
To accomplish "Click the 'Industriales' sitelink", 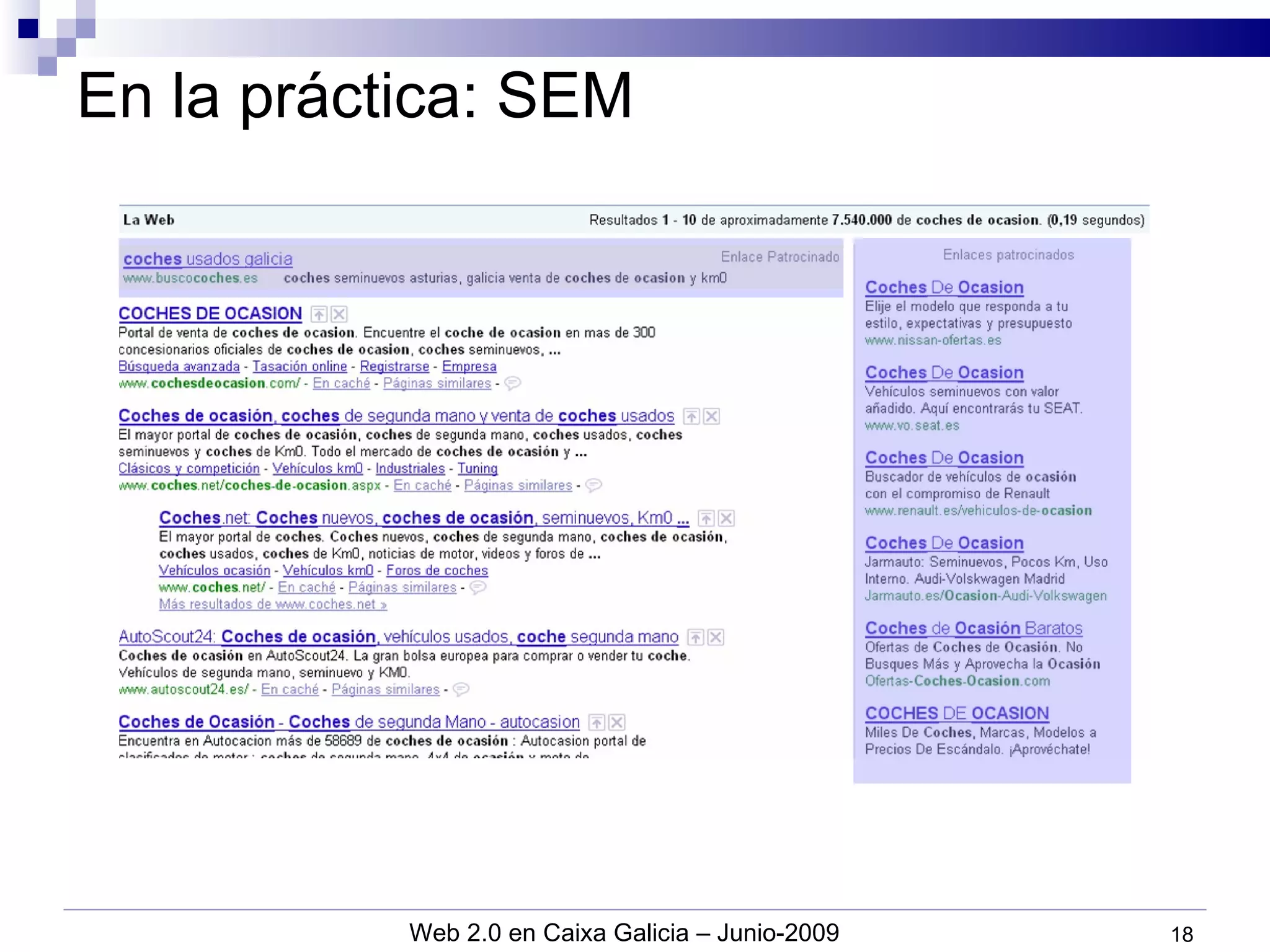I will (x=410, y=469).
